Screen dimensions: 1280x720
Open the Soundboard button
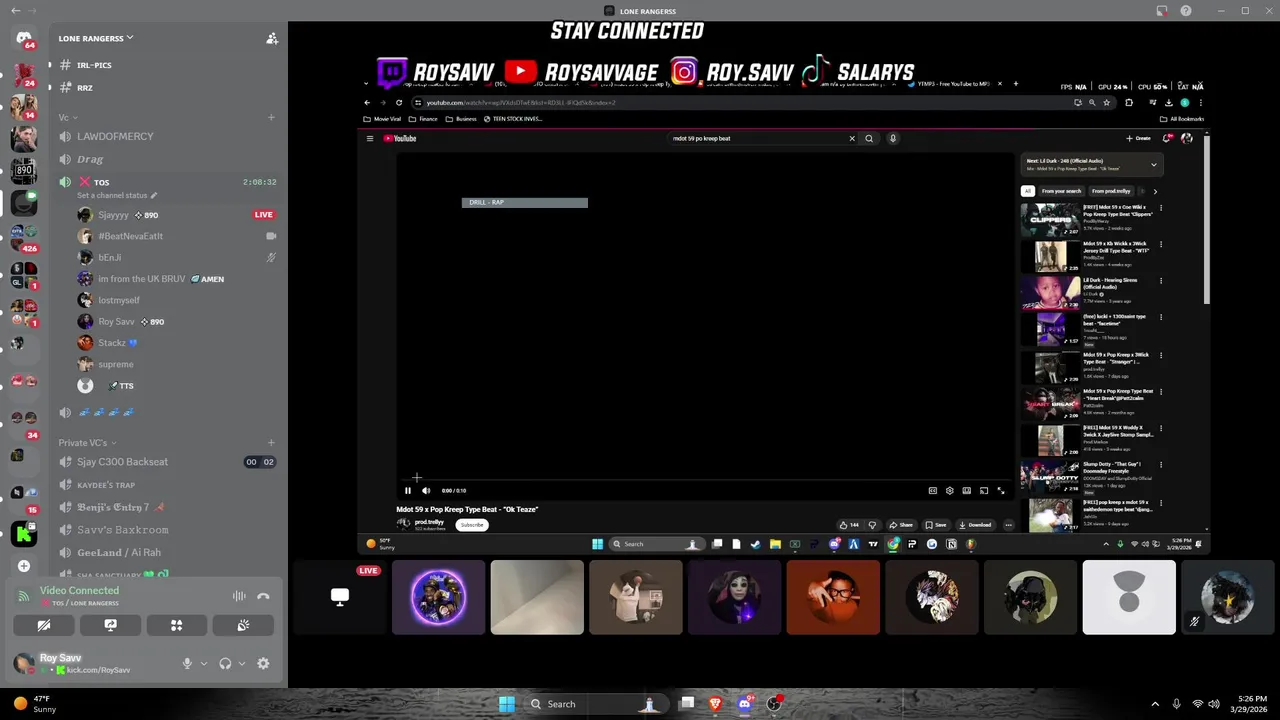[x=242, y=625]
